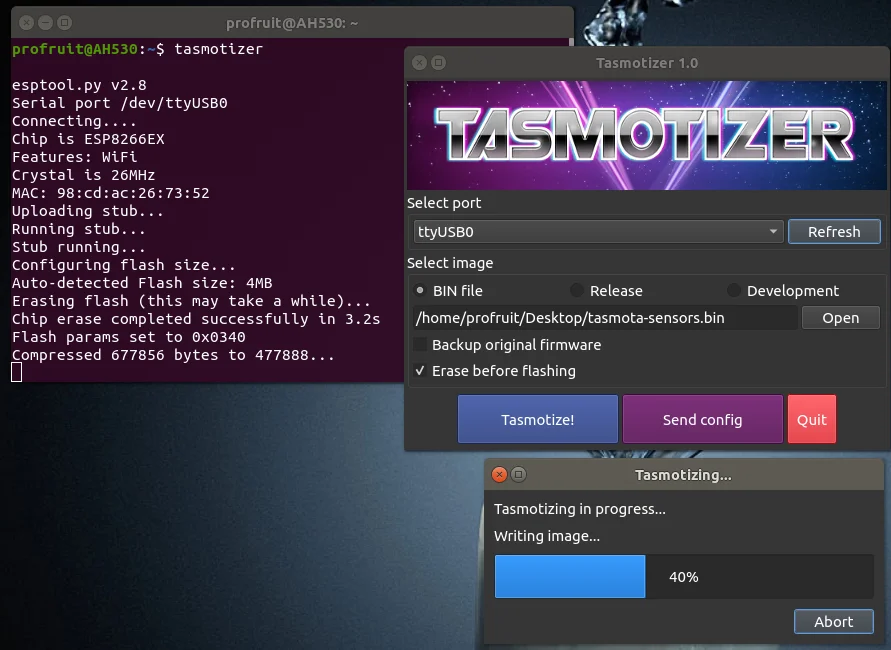Click the Send config button
Viewport: 891px width, 650px height.
pyautogui.click(x=702, y=419)
